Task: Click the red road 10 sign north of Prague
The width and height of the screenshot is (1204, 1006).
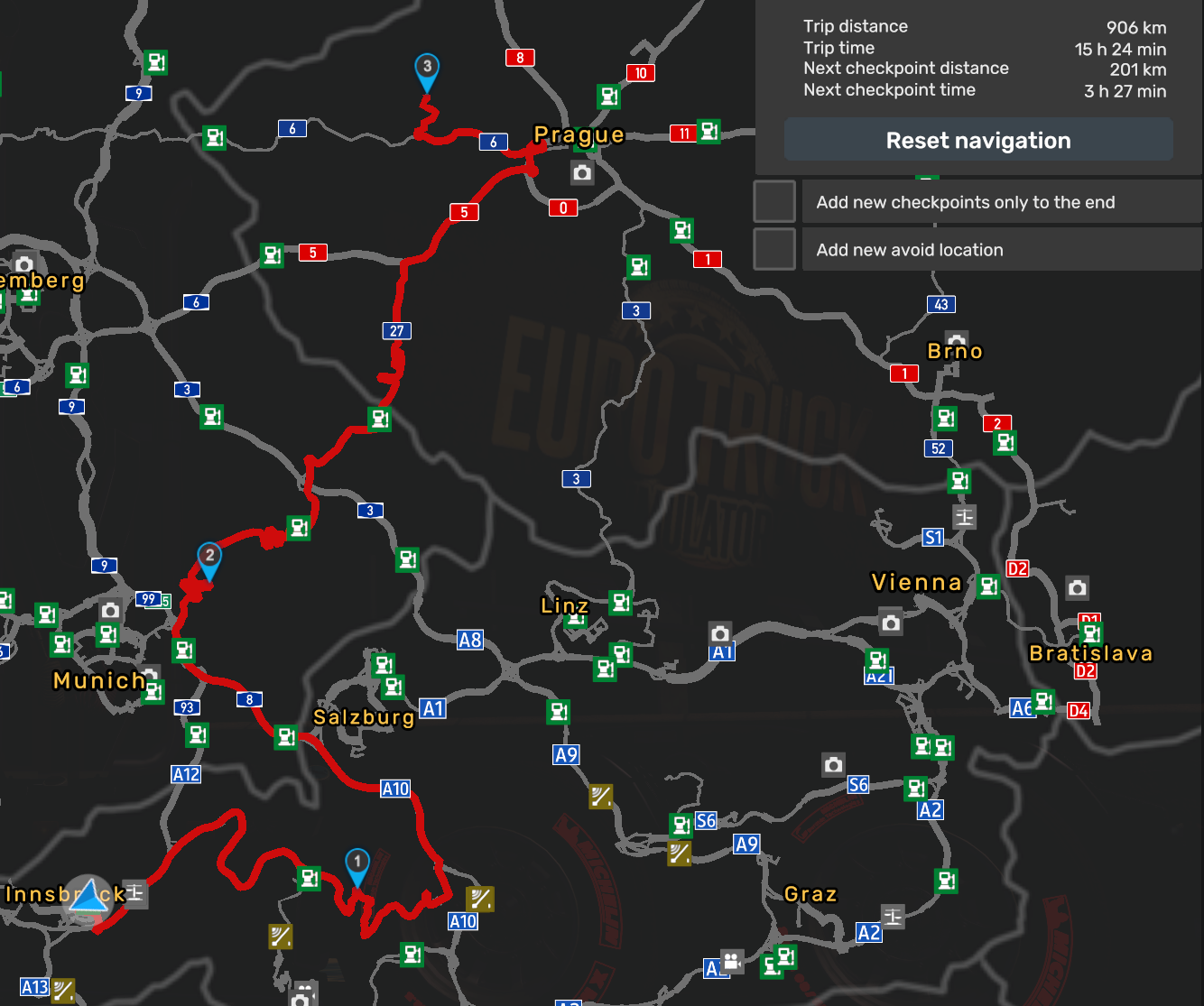Action: (641, 73)
